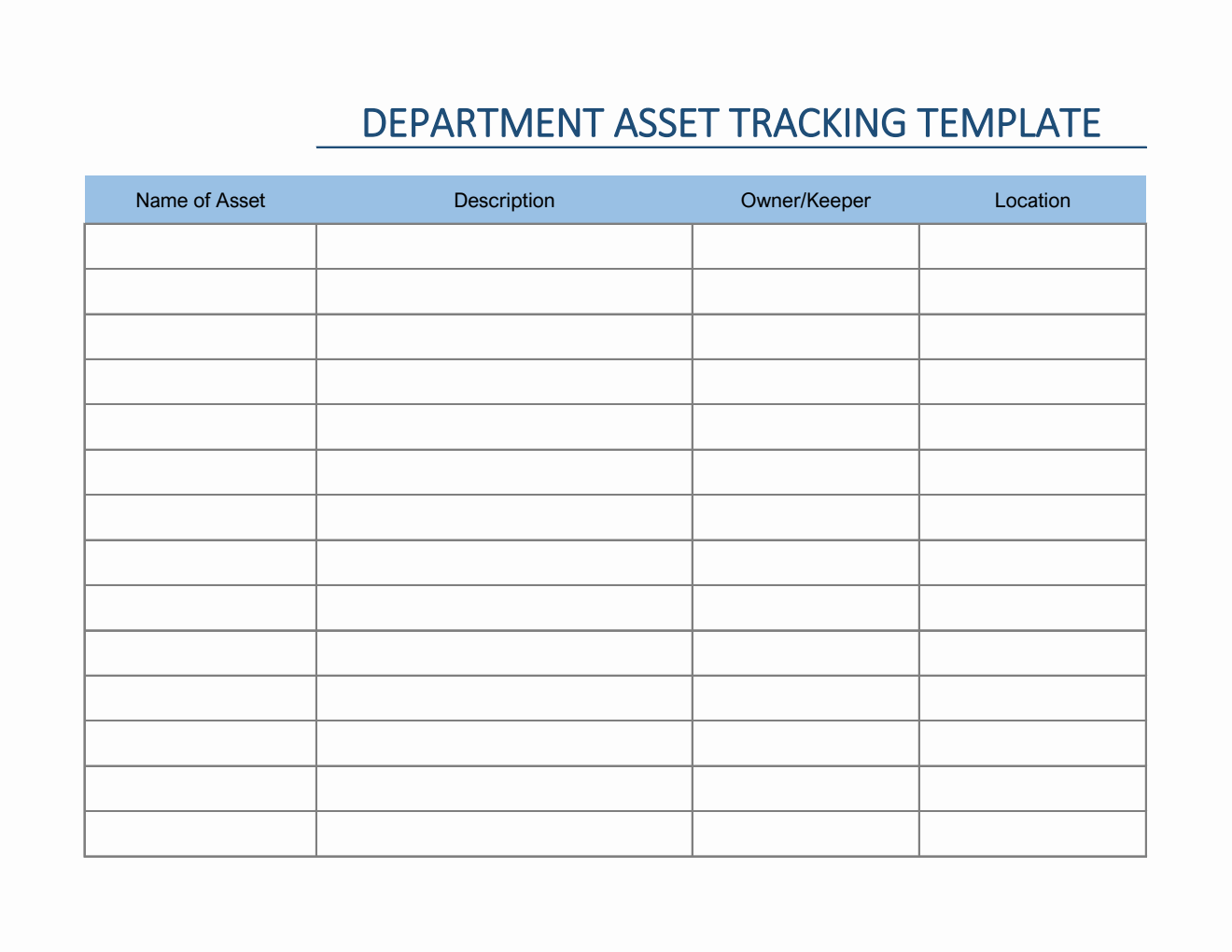Select the Name of Asset column header
Screen dimensions: 1232x952
coord(200,200)
